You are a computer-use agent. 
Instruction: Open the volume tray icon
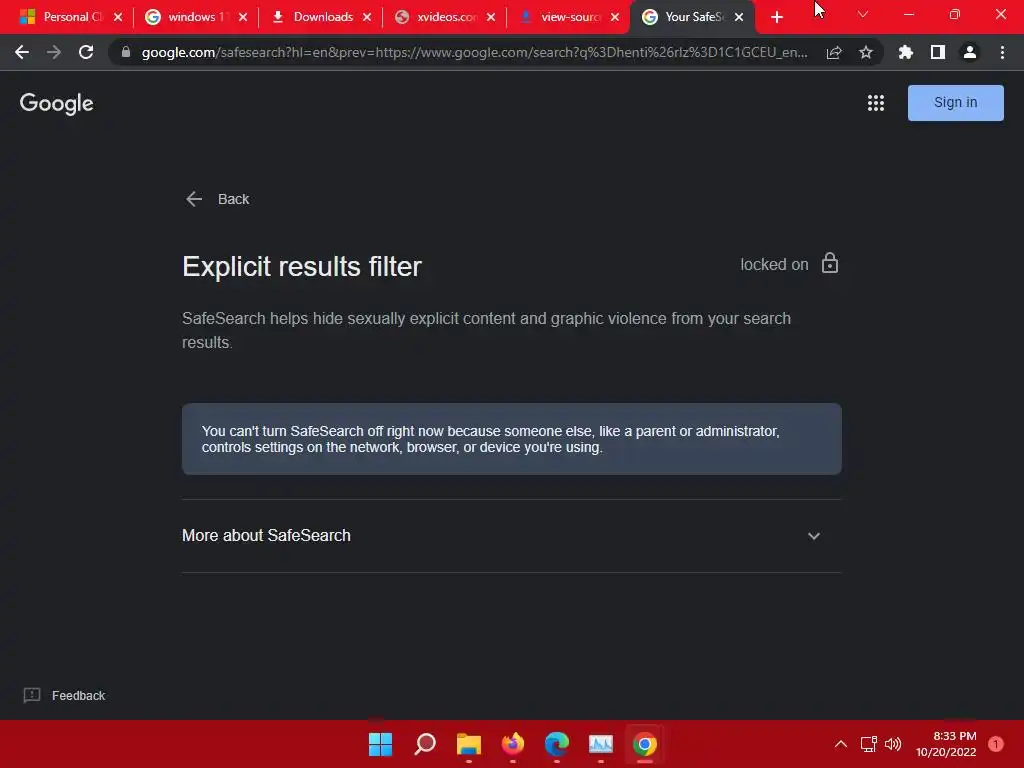[x=893, y=744]
